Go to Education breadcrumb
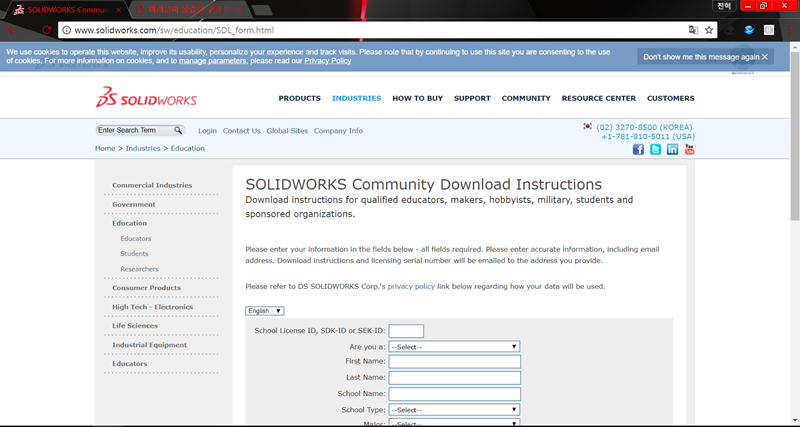 (x=188, y=148)
